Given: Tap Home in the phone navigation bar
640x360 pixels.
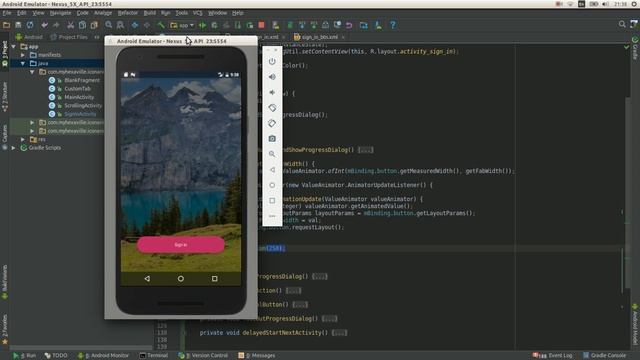Looking at the screenshot, I should (181, 278).
